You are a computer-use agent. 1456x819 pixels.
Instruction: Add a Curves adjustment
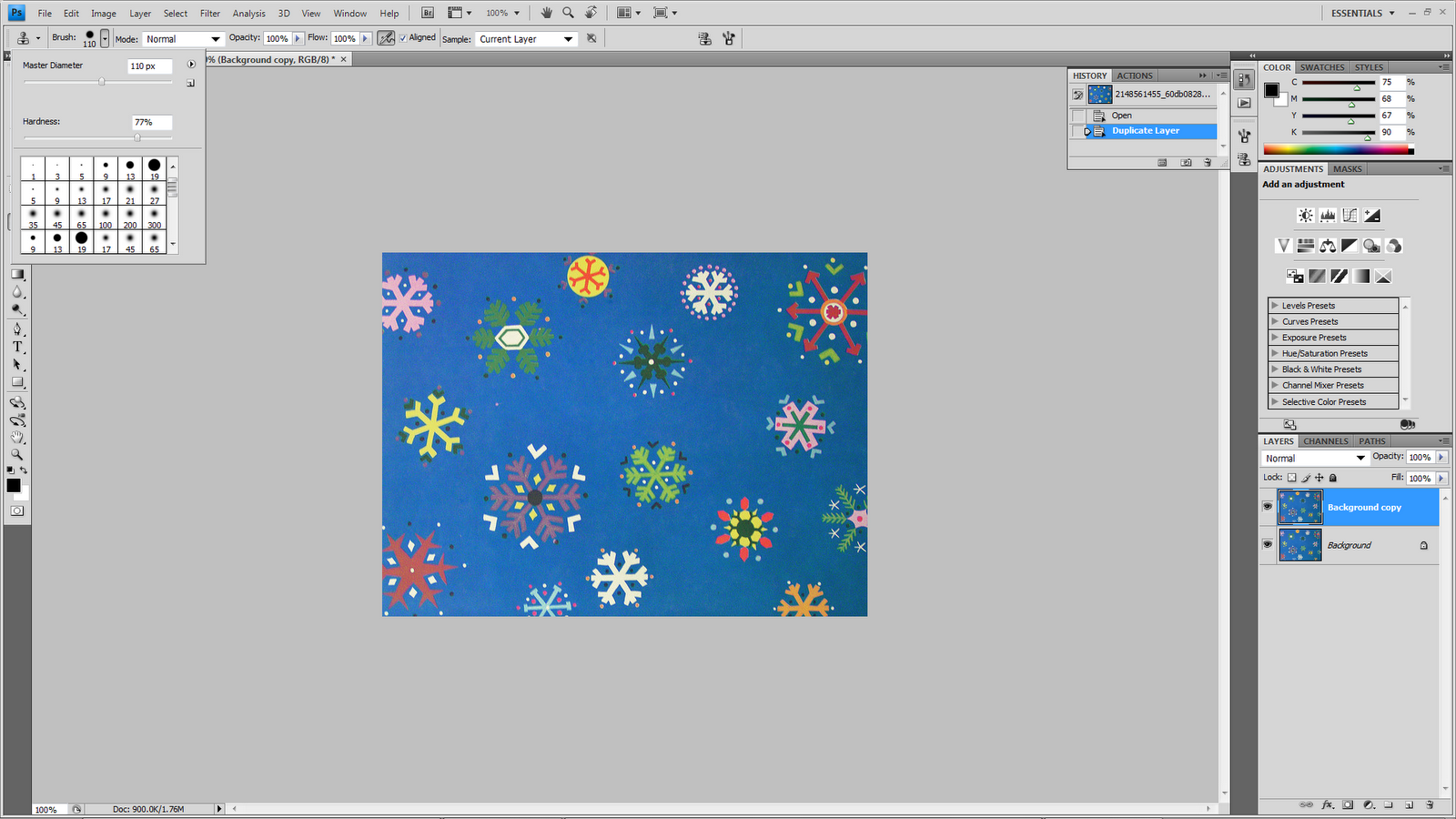pos(1350,216)
